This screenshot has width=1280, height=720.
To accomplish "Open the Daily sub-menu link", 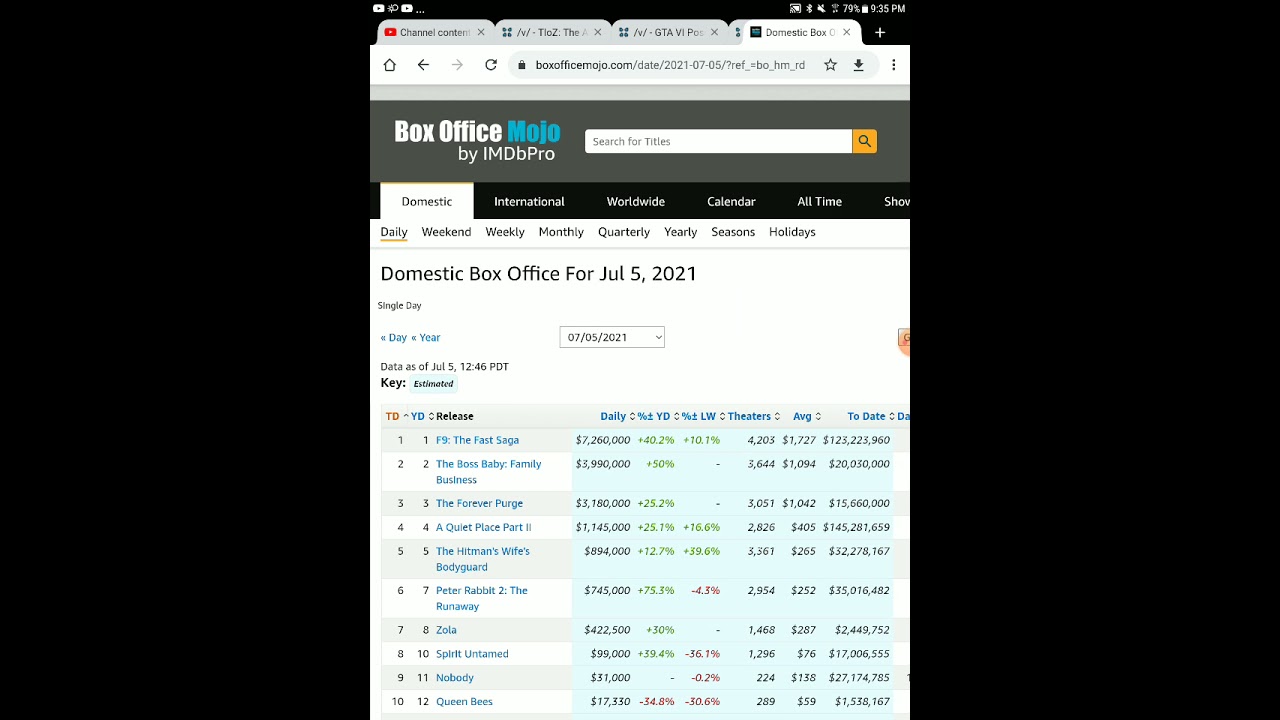I will coord(394,232).
